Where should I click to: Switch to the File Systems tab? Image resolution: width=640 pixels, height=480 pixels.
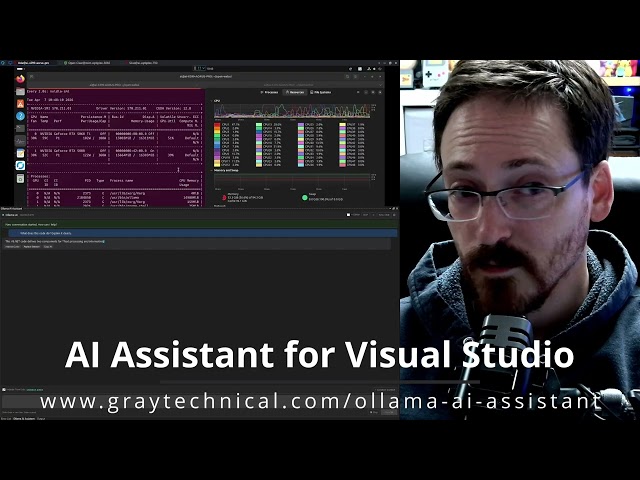click(x=321, y=92)
